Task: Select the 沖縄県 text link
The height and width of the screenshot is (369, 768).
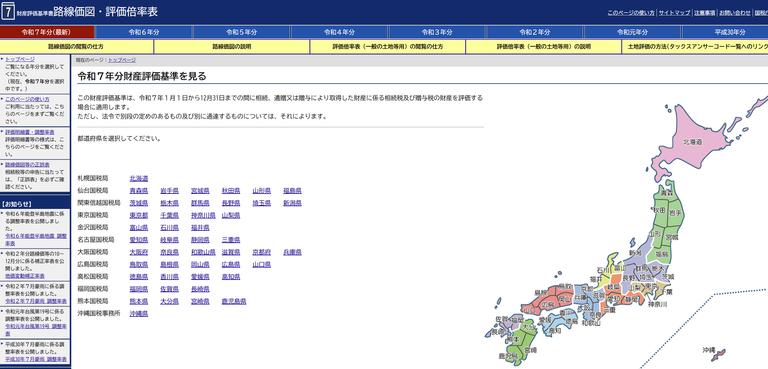Action: click(x=139, y=314)
